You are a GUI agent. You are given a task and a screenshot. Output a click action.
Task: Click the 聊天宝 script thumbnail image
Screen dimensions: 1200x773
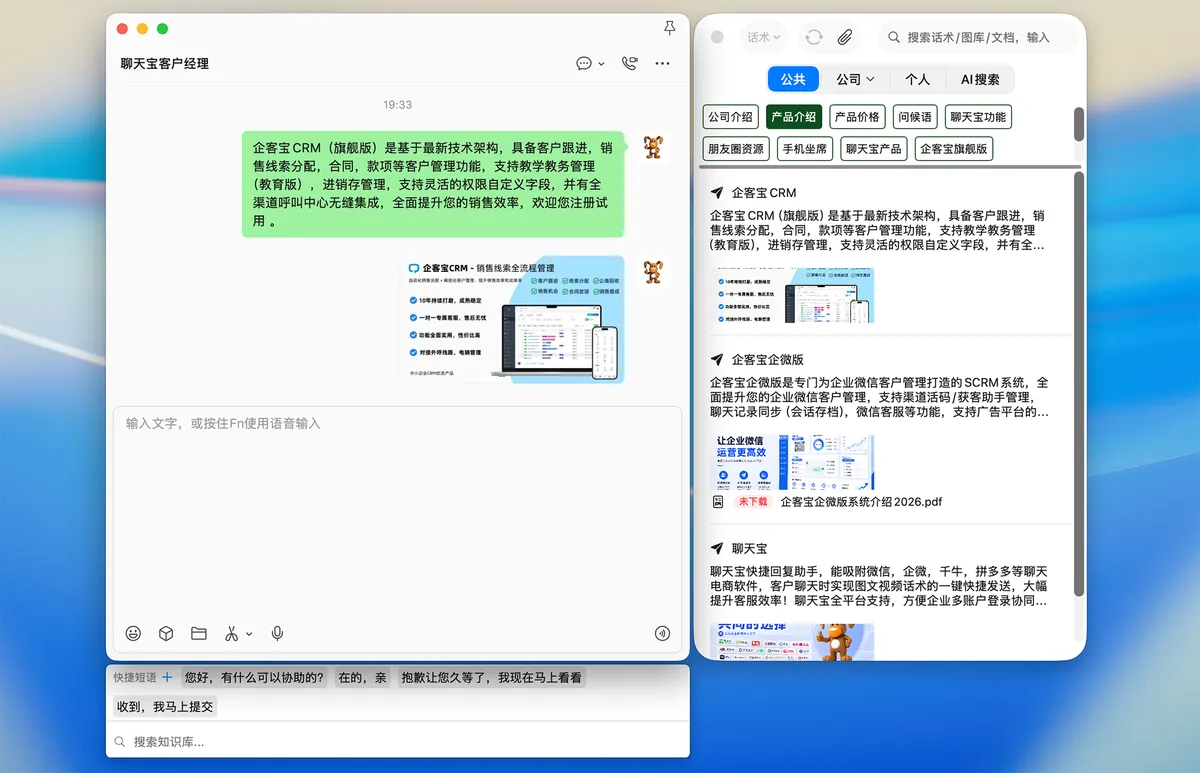792,641
